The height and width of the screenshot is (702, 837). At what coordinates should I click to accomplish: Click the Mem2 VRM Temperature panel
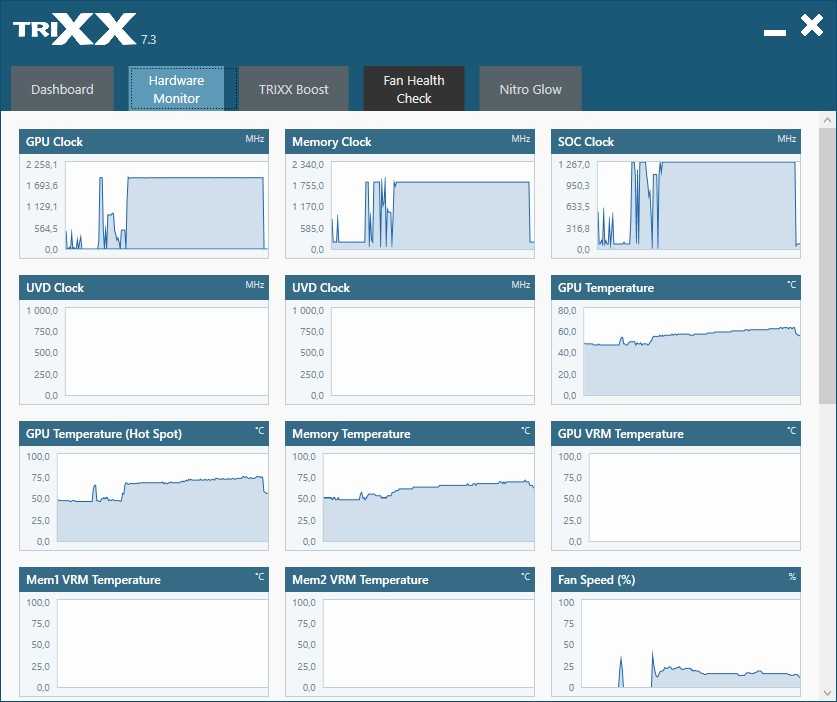point(428,644)
